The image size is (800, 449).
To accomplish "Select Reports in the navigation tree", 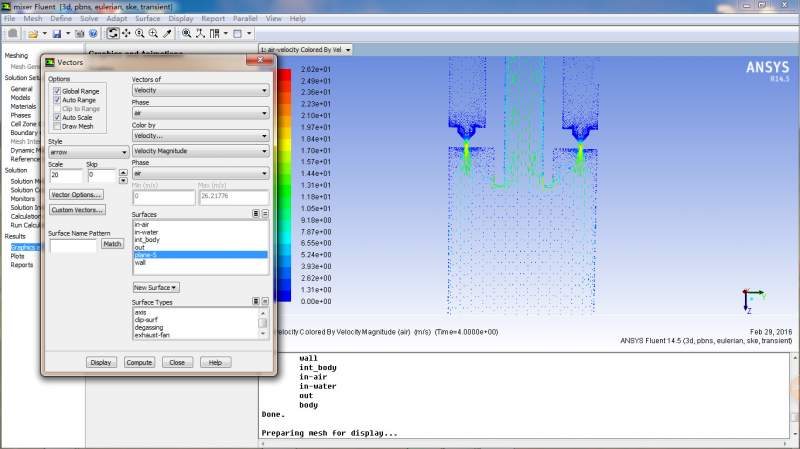I will click(21, 265).
